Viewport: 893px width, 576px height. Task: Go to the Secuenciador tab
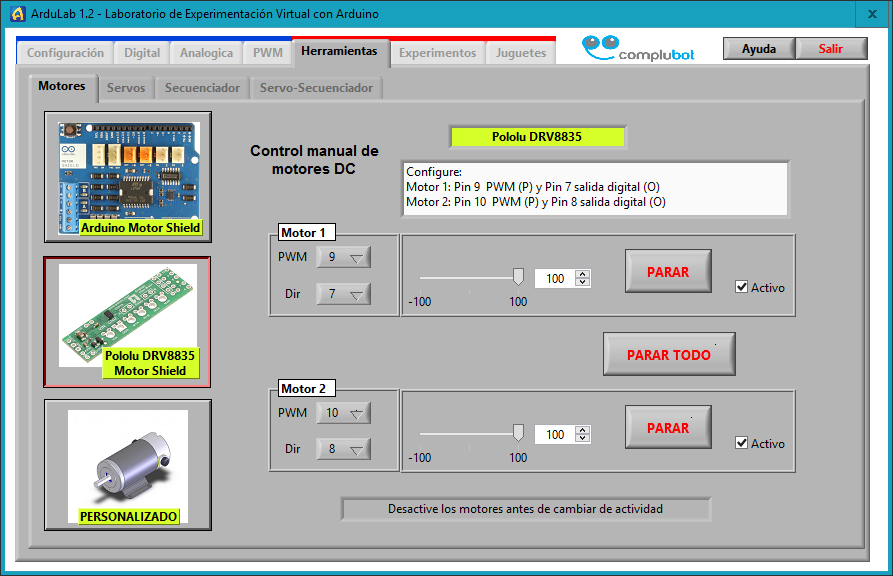click(x=202, y=88)
